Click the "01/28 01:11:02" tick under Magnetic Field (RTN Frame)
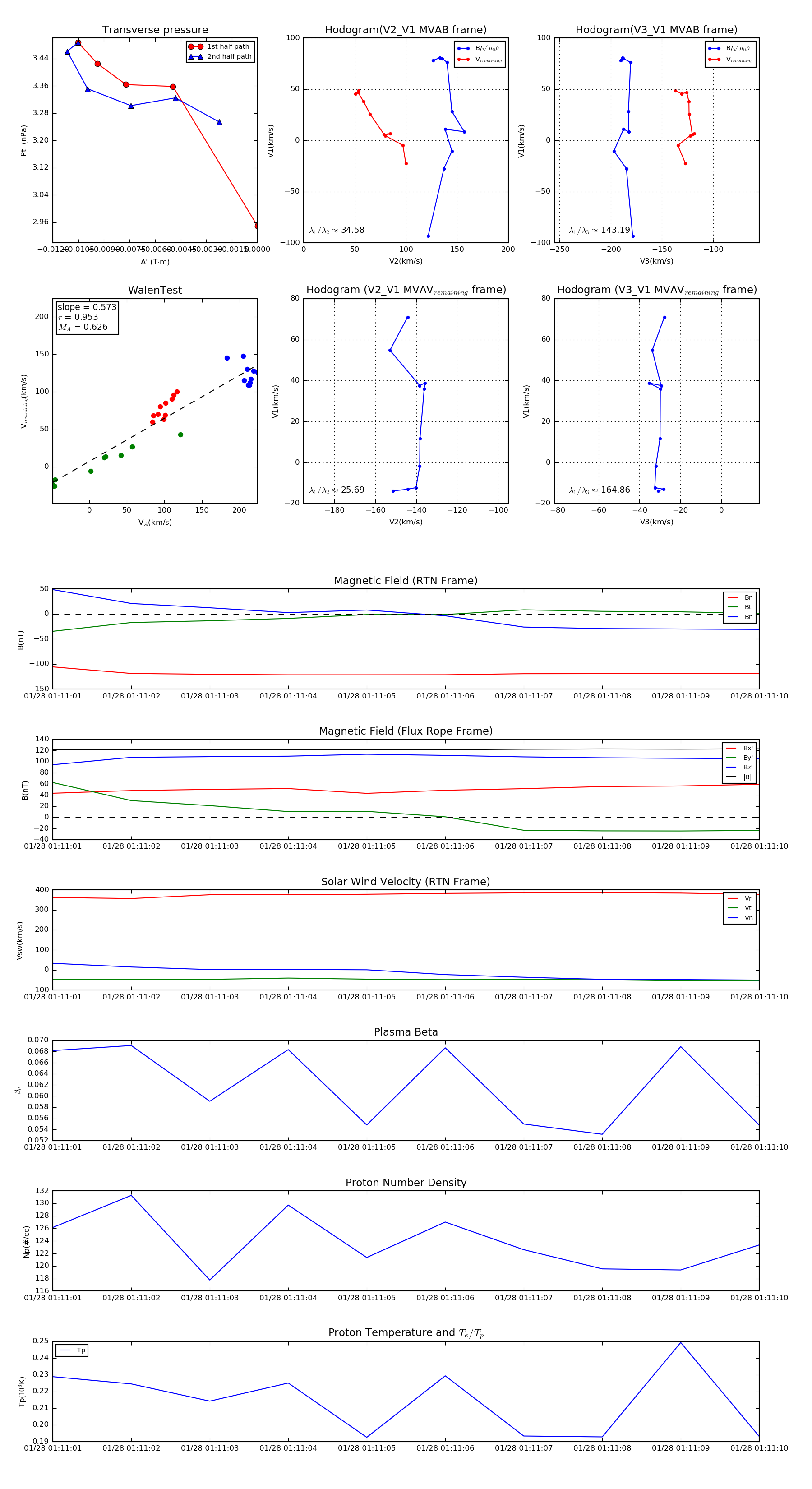This screenshot has width=812, height=1489. click(131, 696)
